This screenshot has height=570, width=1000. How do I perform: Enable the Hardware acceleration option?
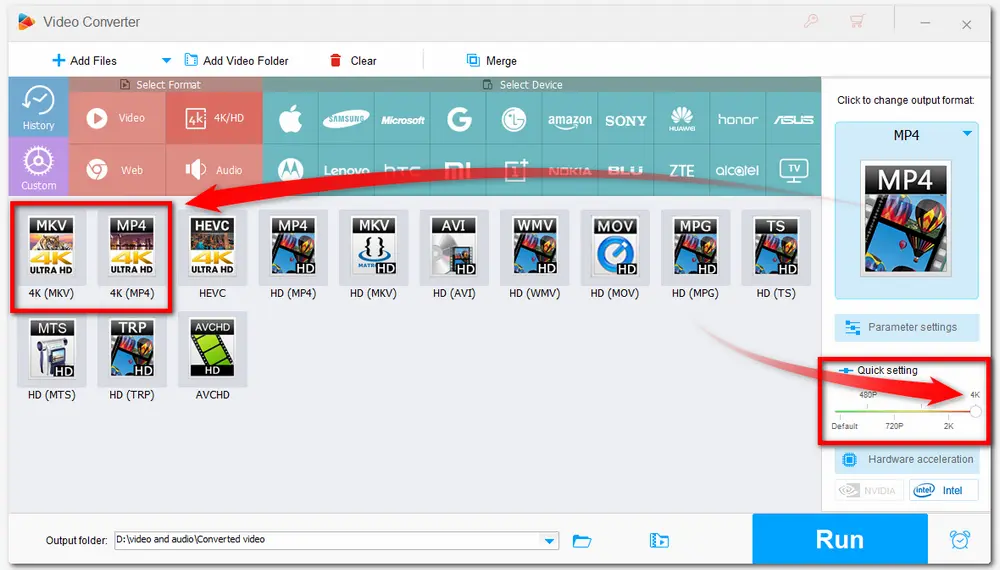(x=907, y=460)
